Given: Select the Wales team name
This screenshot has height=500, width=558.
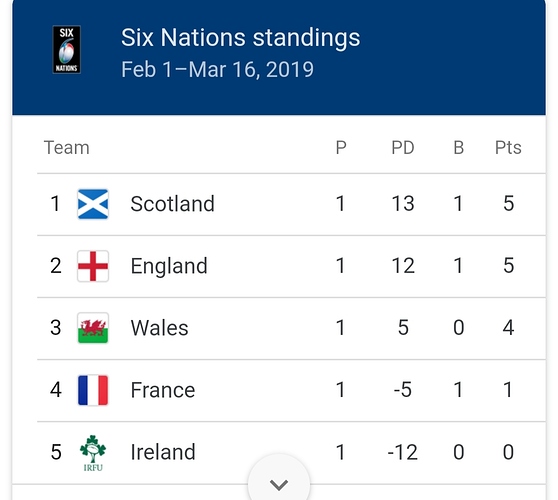Looking at the screenshot, I should 159,328.
